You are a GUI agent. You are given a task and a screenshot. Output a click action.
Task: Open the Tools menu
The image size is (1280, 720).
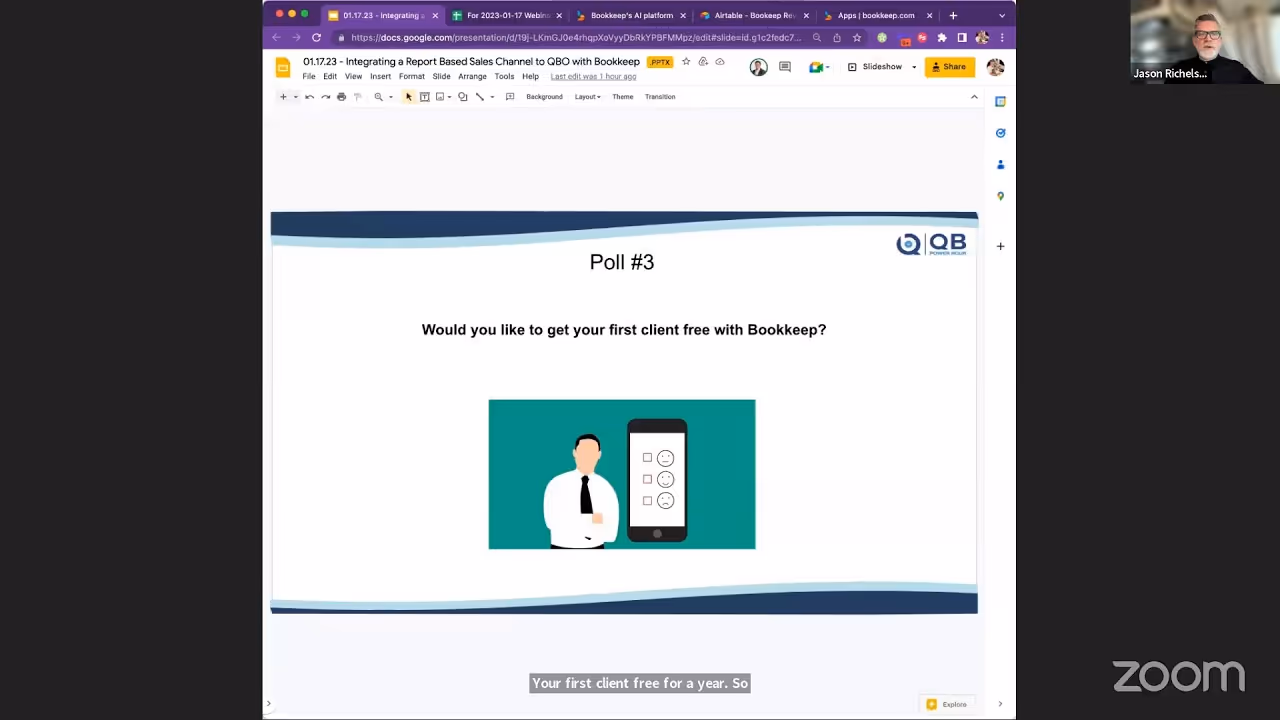(504, 77)
